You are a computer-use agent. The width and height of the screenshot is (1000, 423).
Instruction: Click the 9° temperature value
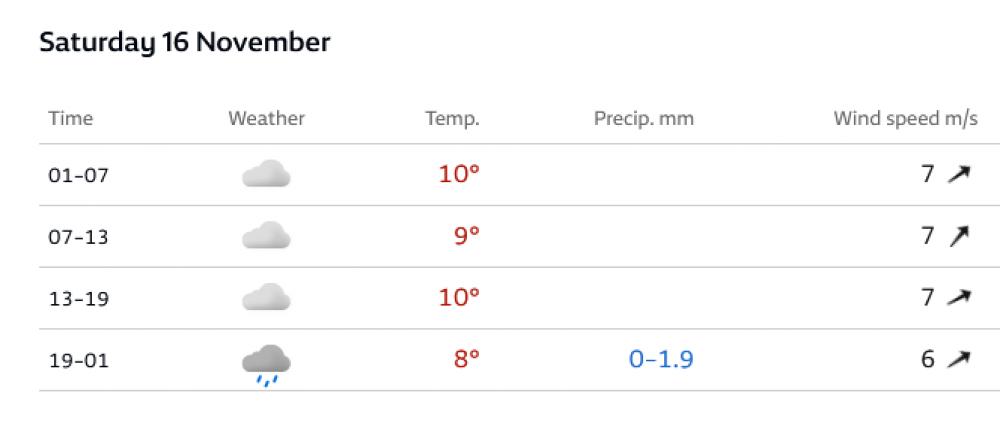click(466, 236)
